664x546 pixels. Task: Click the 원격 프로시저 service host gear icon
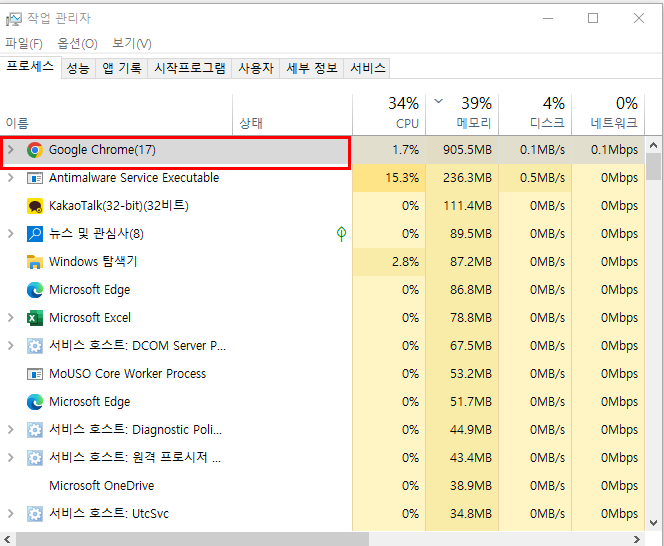click(x=35, y=457)
